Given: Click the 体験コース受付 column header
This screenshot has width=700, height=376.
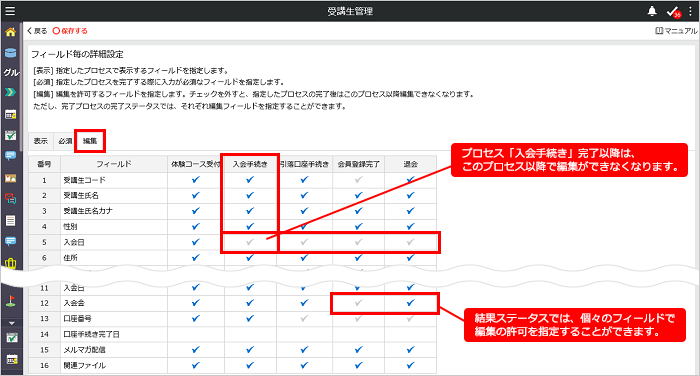Looking at the screenshot, I should (x=196, y=164).
